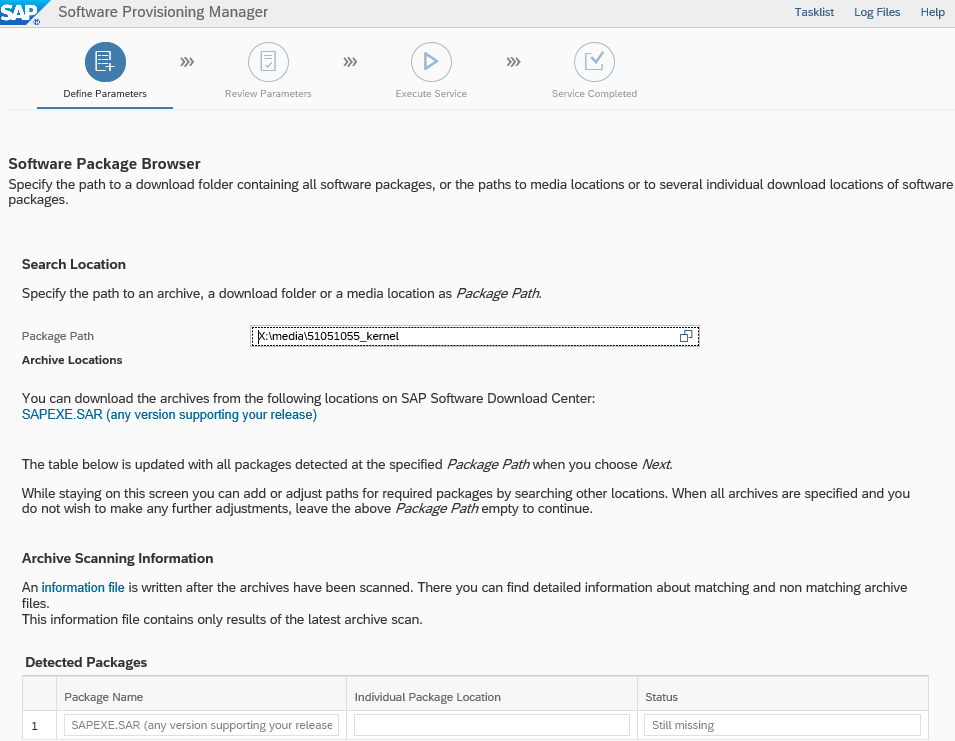This screenshot has width=955, height=741.
Task: Open the browse icon in Package Path
Action: point(686,336)
